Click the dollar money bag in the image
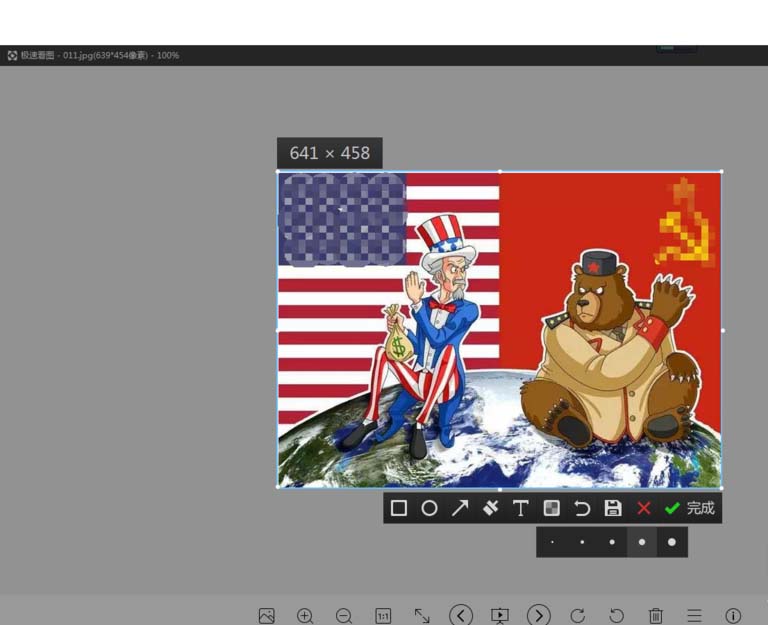 398,334
